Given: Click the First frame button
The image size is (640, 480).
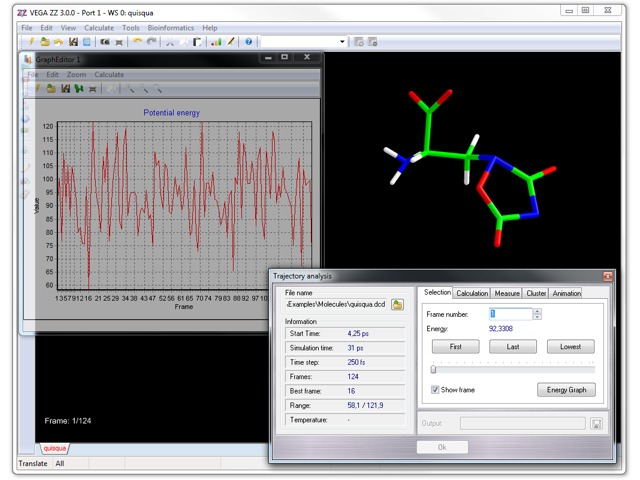Looking at the screenshot, I should [456, 347].
